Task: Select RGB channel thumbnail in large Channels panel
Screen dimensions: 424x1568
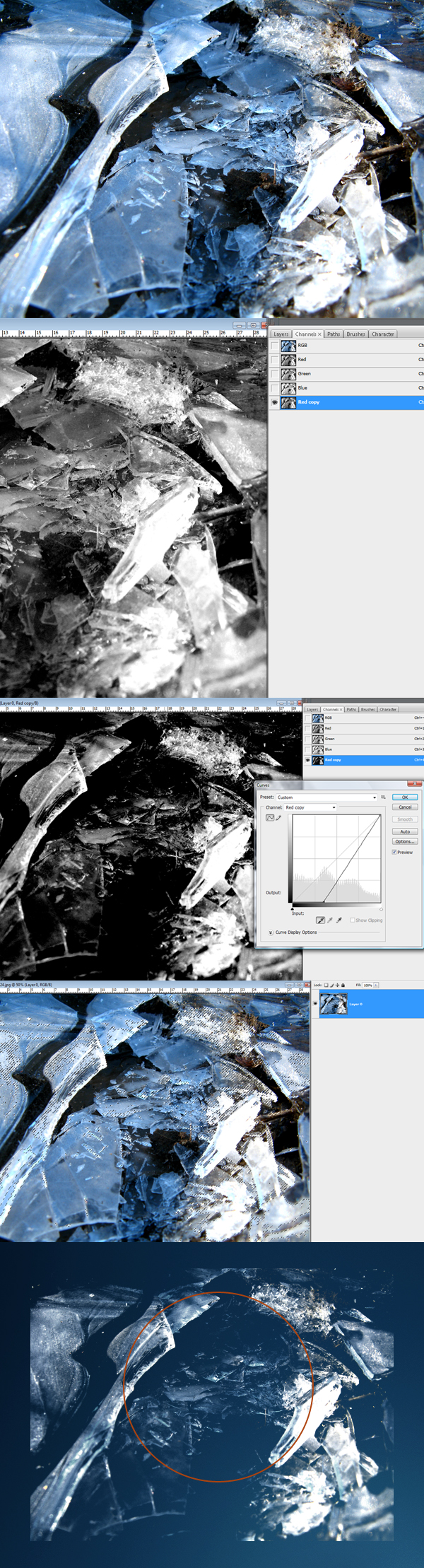Action: pos(288,346)
